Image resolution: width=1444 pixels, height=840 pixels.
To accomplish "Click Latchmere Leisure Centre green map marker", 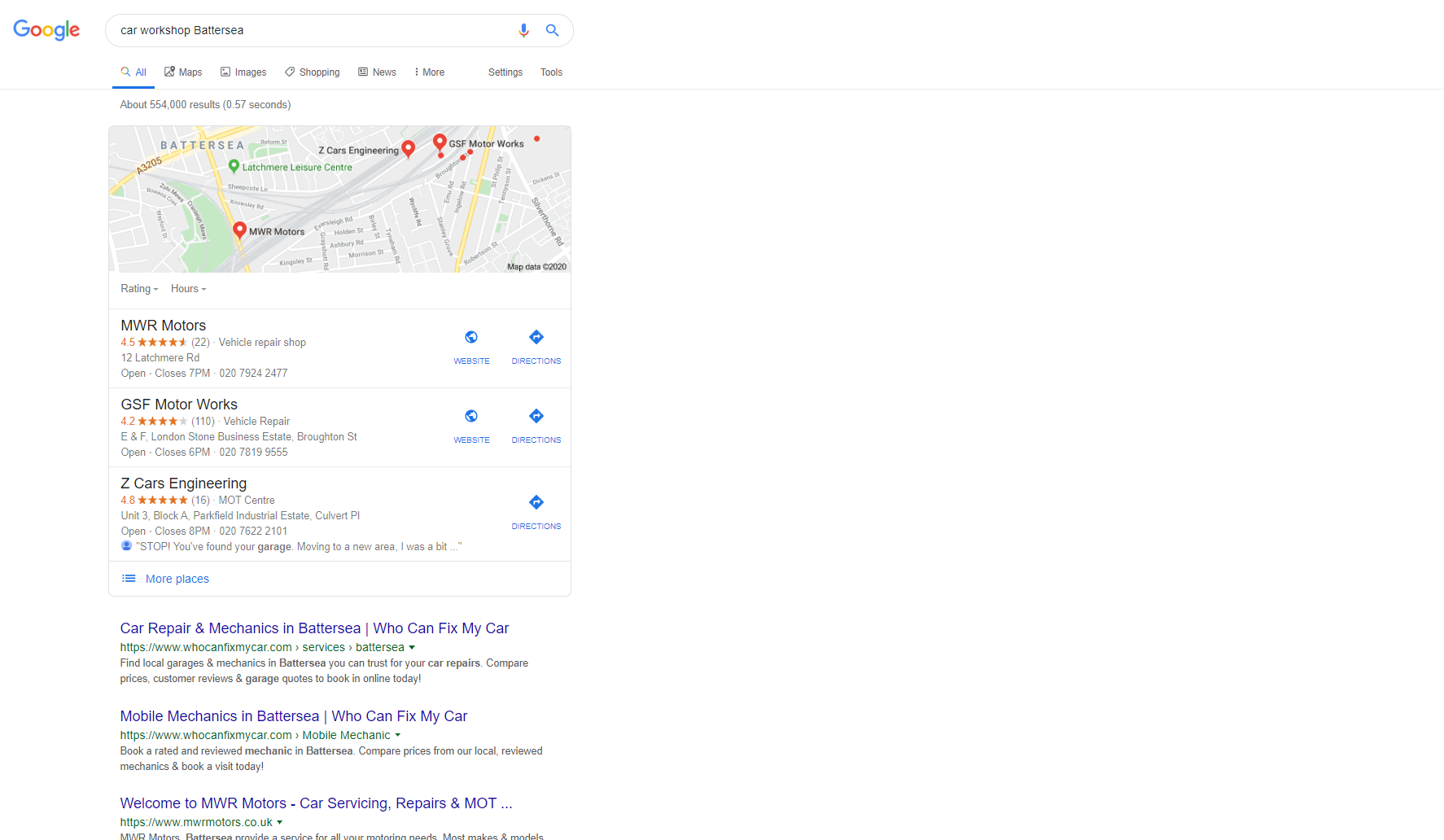I will 234,166.
